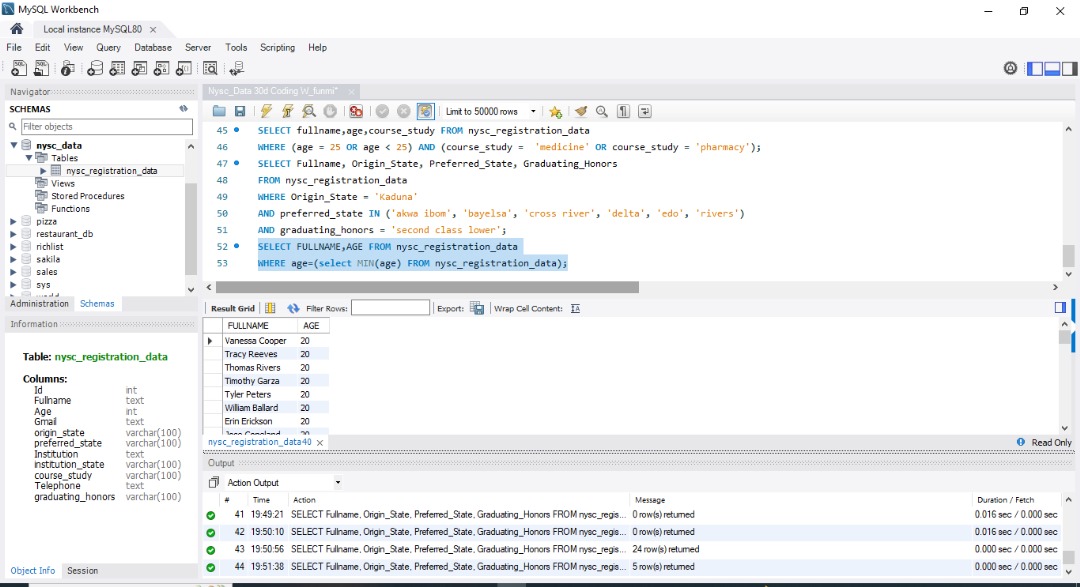Save snippet with star favorite icon

coord(555,112)
